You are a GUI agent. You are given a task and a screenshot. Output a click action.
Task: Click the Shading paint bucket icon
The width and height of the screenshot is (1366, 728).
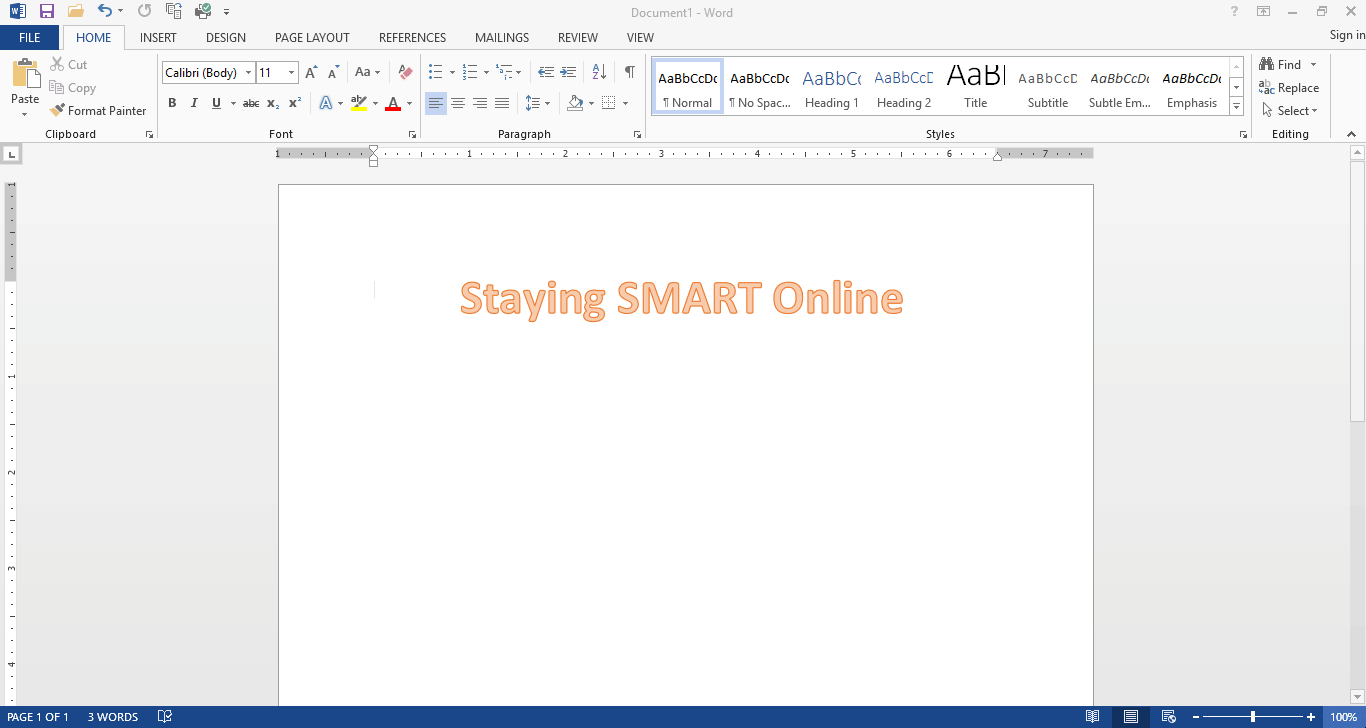(575, 103)
